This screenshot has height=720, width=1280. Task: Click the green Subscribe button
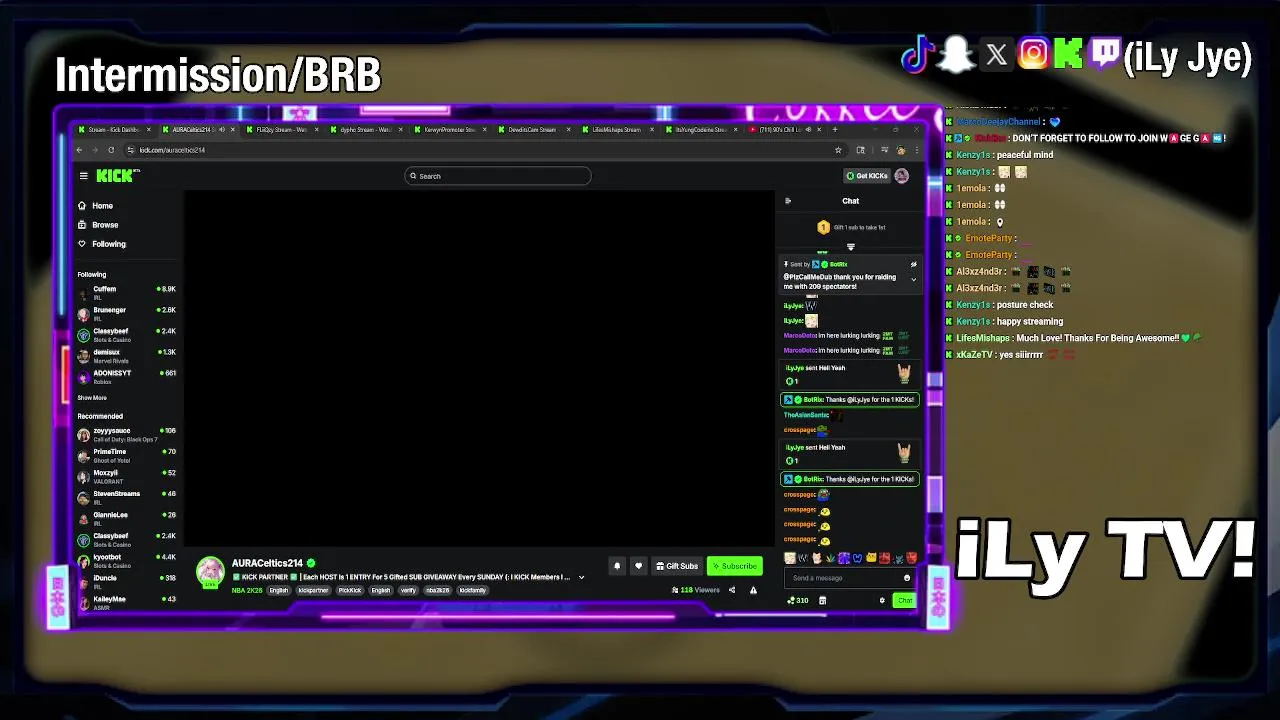click(x=735, y=566)
